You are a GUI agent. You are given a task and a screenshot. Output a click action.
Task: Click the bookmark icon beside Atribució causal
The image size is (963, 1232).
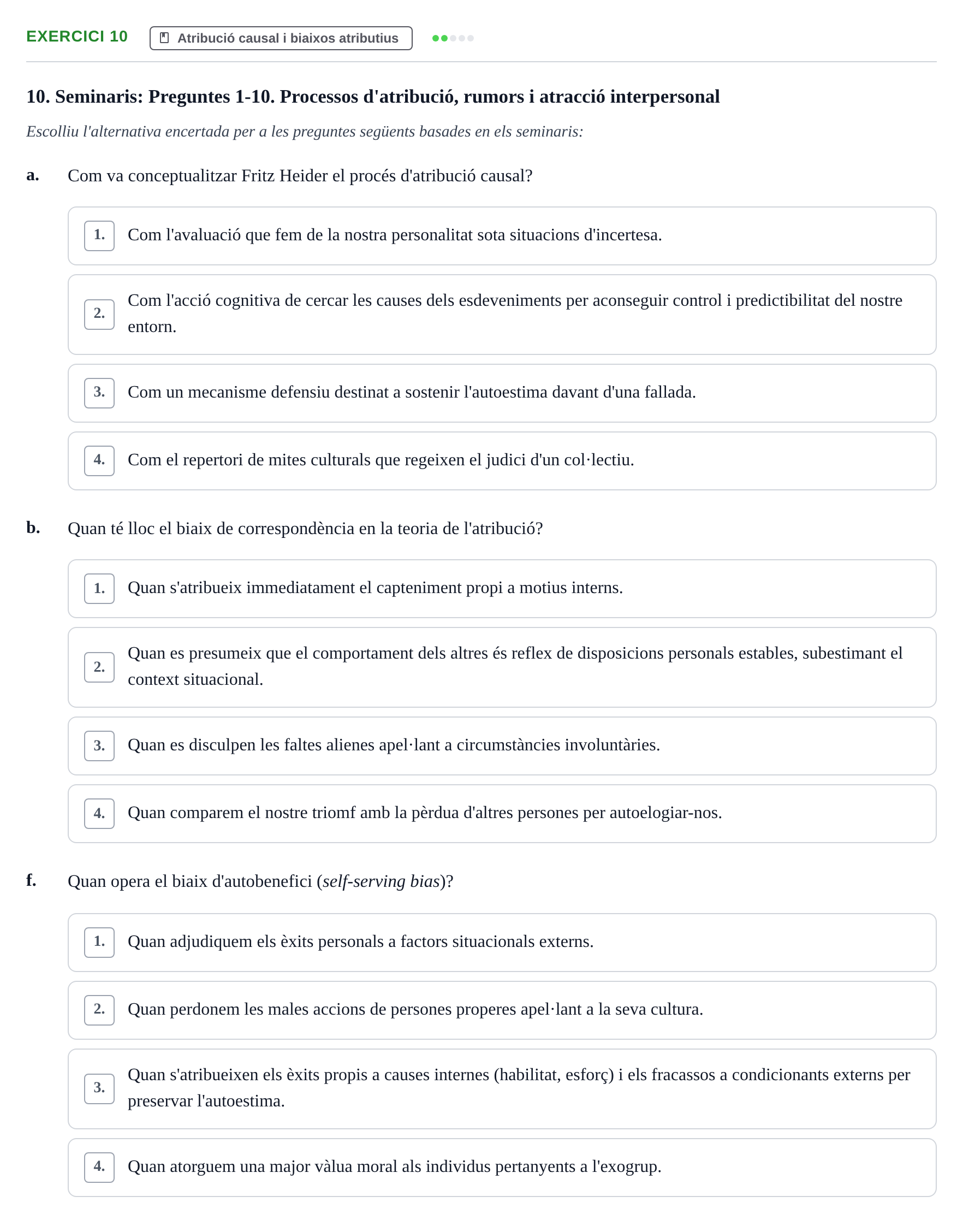click(164, 38)
